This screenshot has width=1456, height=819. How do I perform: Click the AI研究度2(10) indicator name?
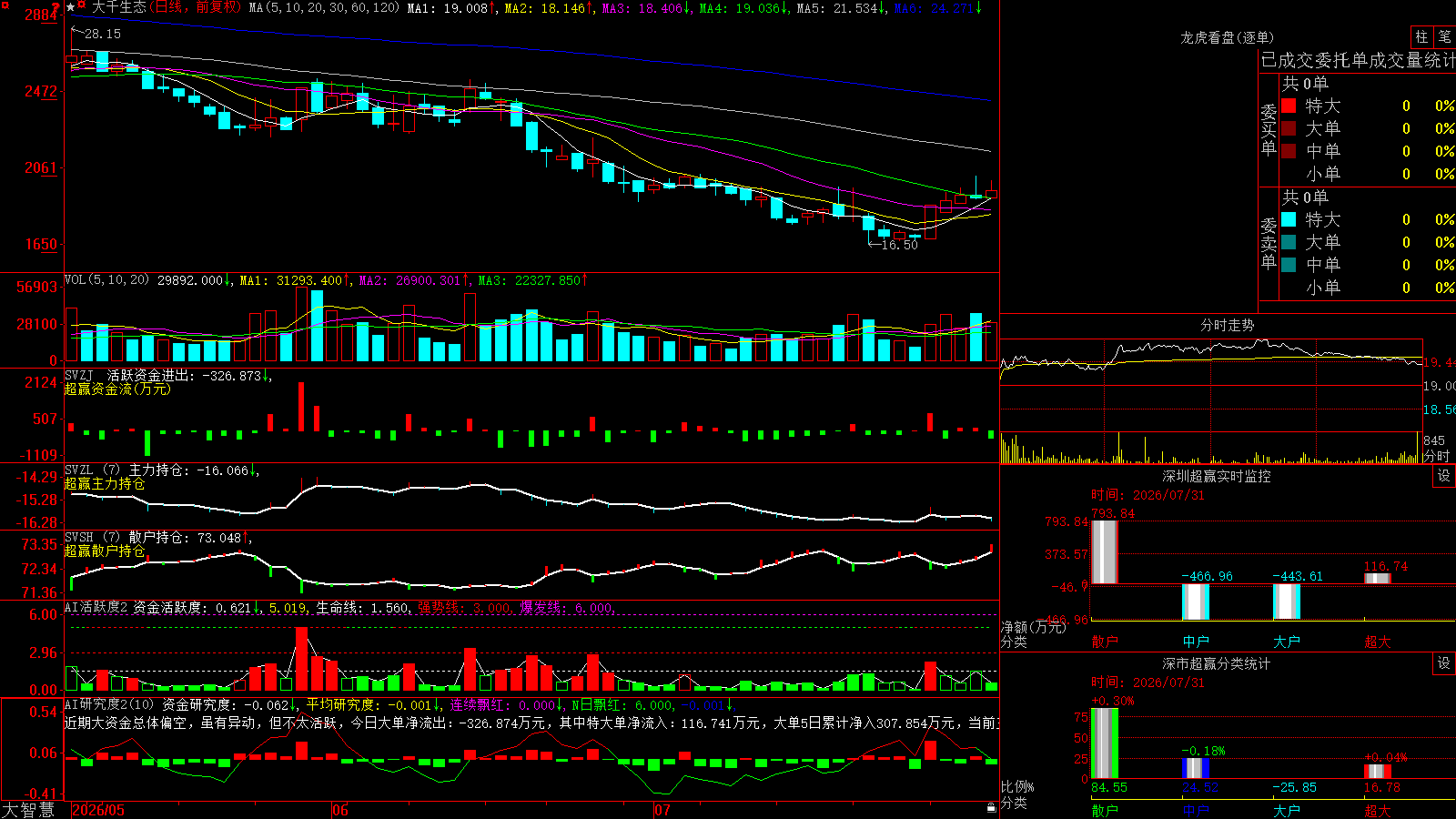(110, 704)
